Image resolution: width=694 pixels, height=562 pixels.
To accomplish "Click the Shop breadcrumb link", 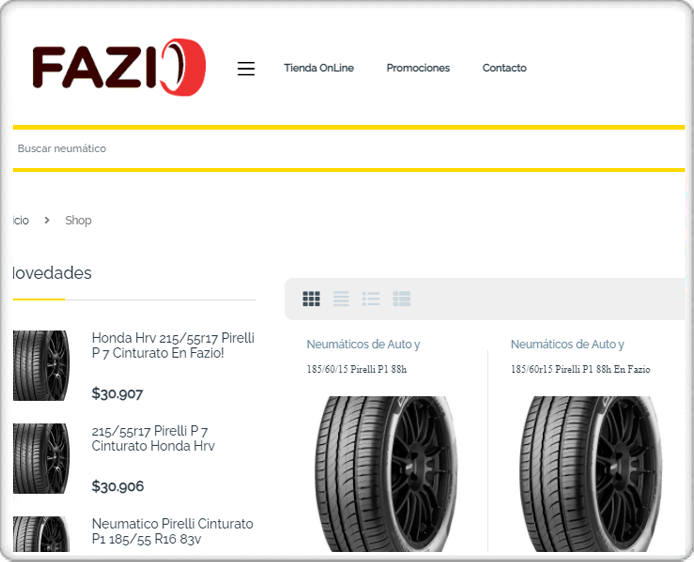I will click(x=78, y=221).
